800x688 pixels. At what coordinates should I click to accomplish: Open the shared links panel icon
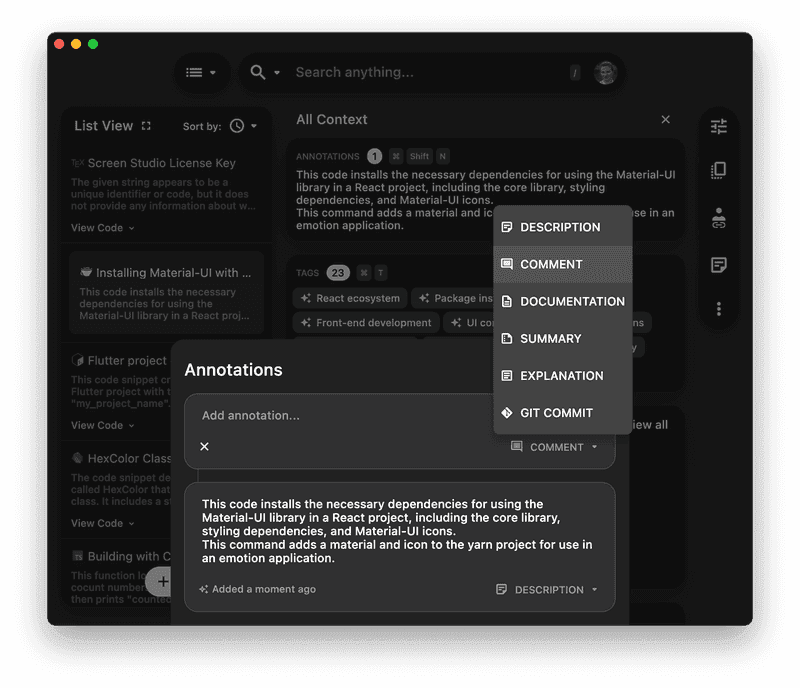click(x=718, y=218)
